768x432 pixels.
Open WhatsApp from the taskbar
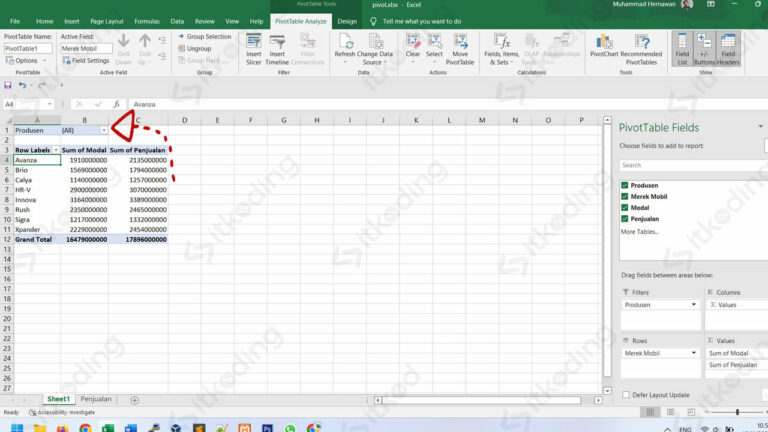pyautogui.click(x=290, y=429)
